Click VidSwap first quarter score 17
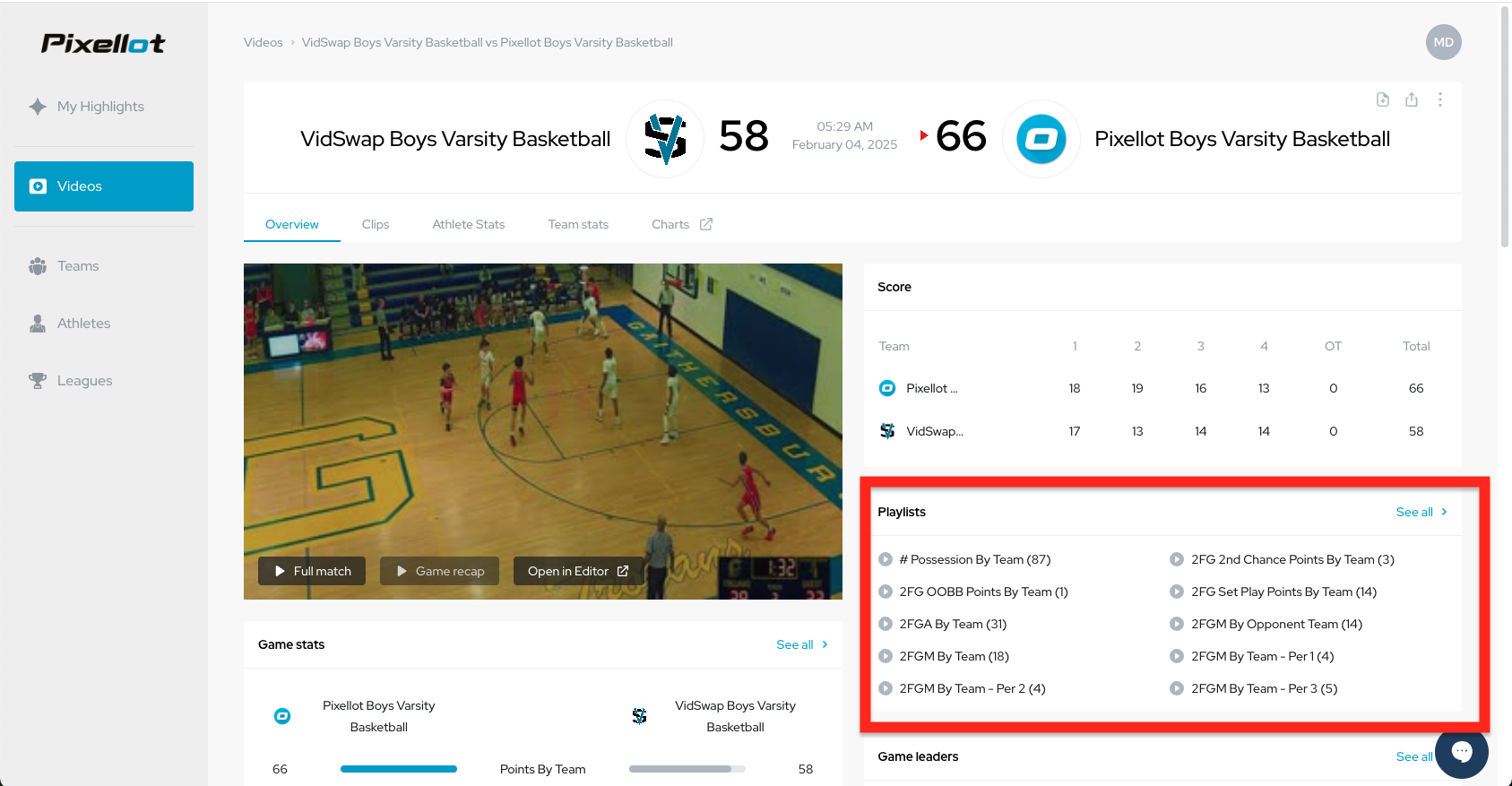This screenshot has height=786, width=1512. click(x=1075, y=431)
